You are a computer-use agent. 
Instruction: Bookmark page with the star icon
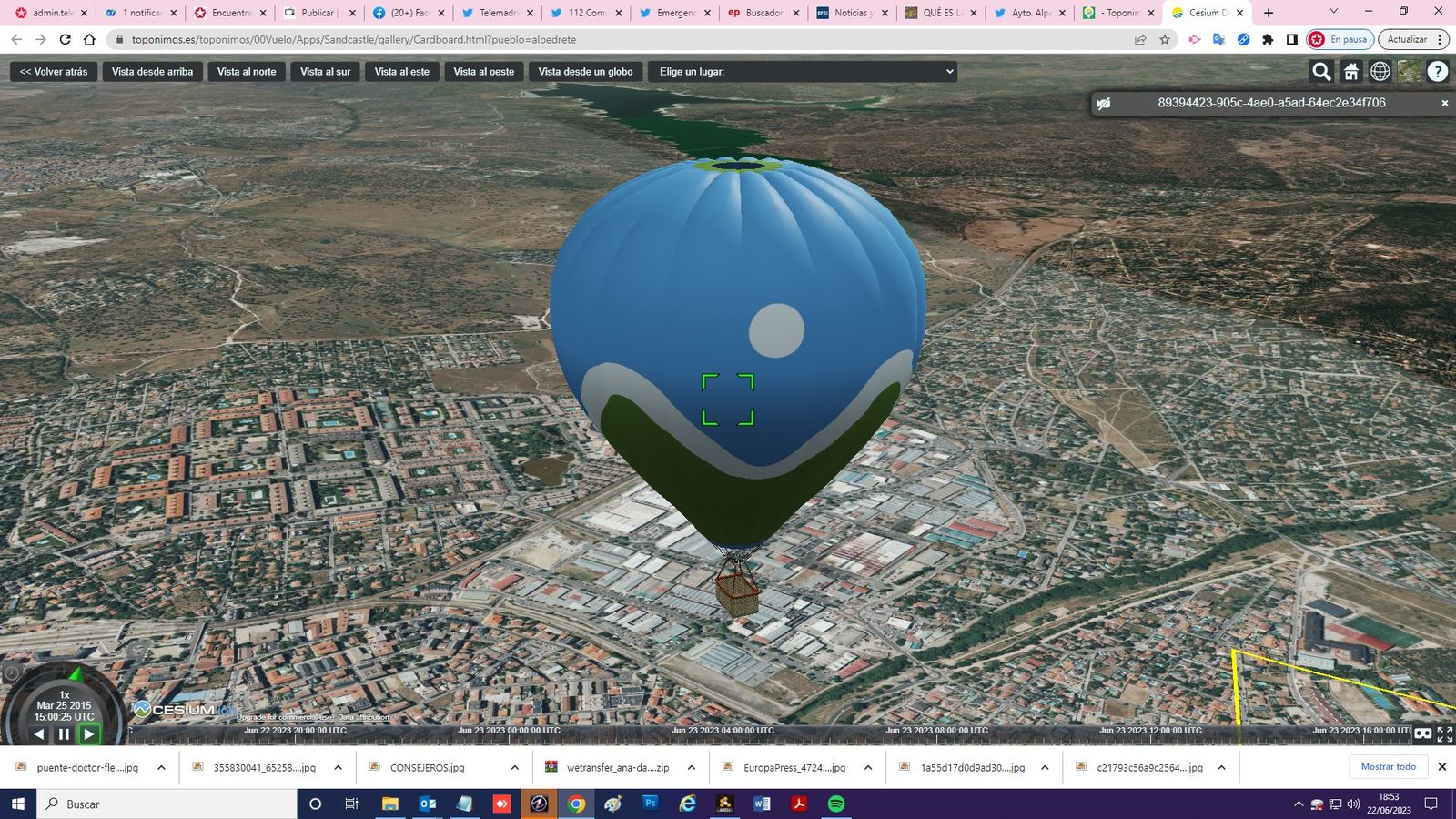pos(1165,39)
